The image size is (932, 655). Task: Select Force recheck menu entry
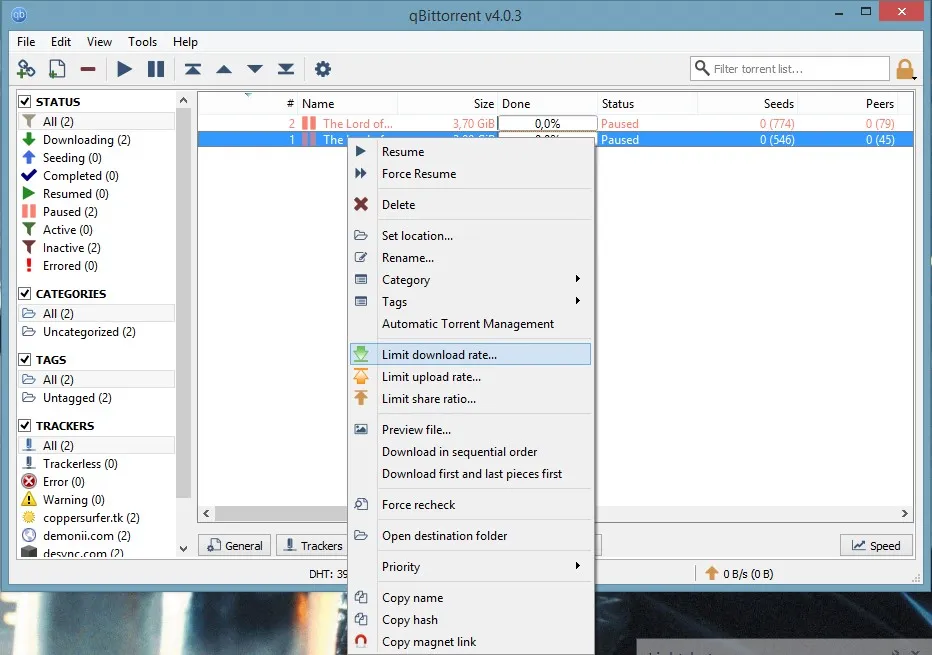click(x=471, y=504)
